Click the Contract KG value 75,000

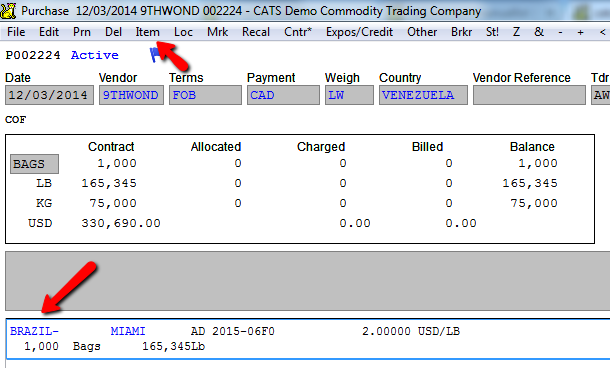[x=113, y=203]
